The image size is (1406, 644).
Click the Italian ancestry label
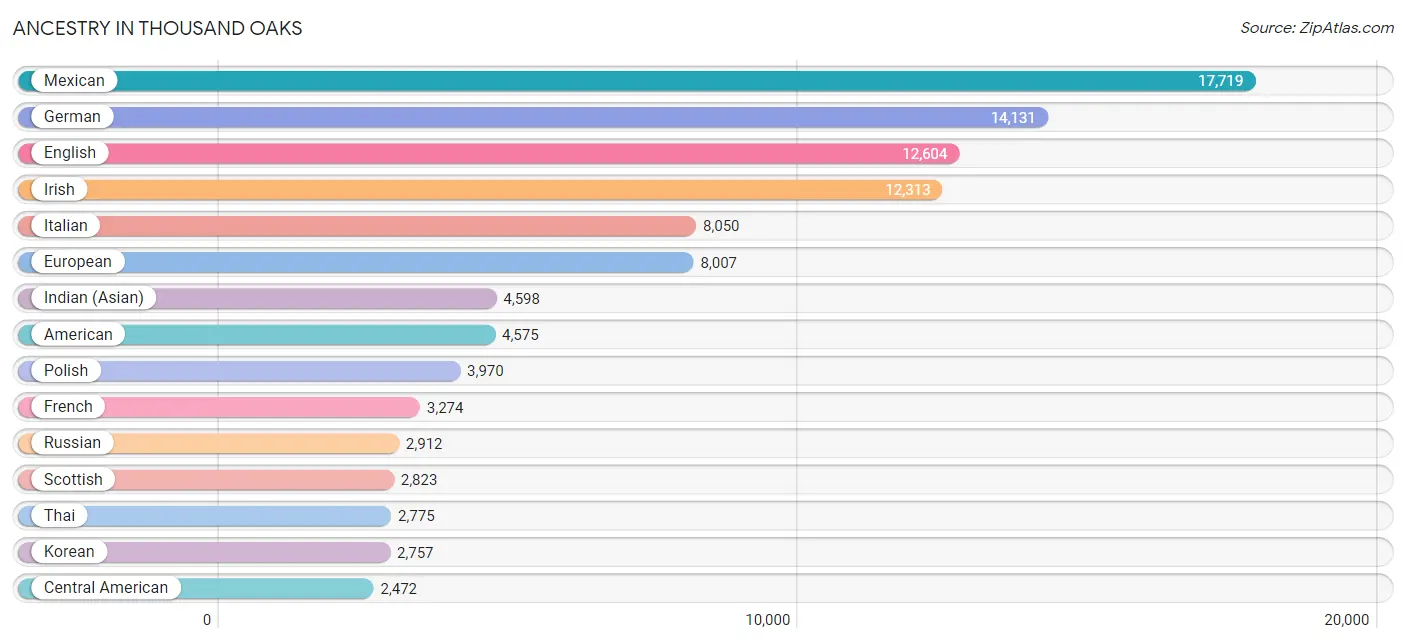66,226
